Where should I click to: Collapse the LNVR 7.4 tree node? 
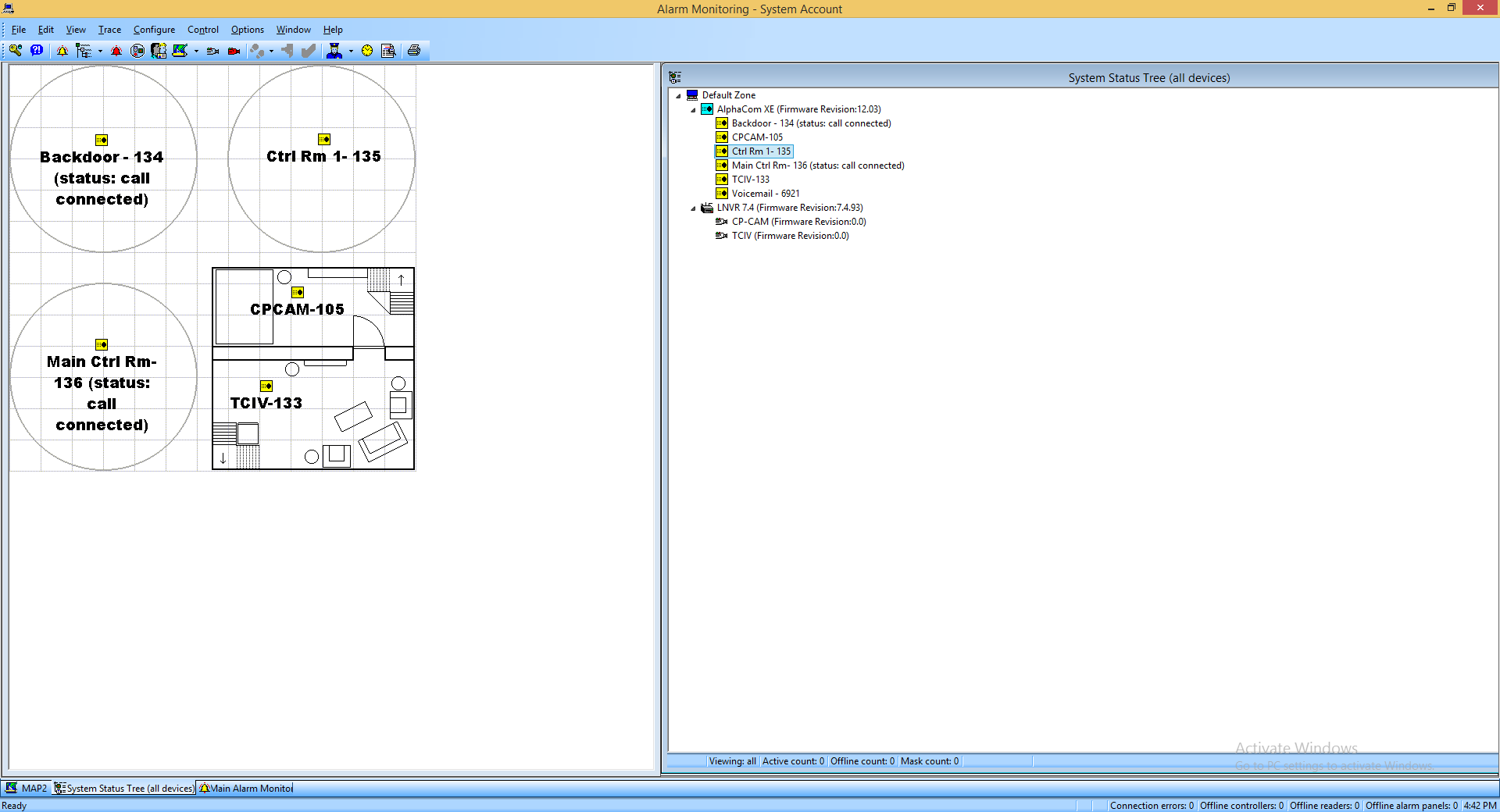pos(693,208)
